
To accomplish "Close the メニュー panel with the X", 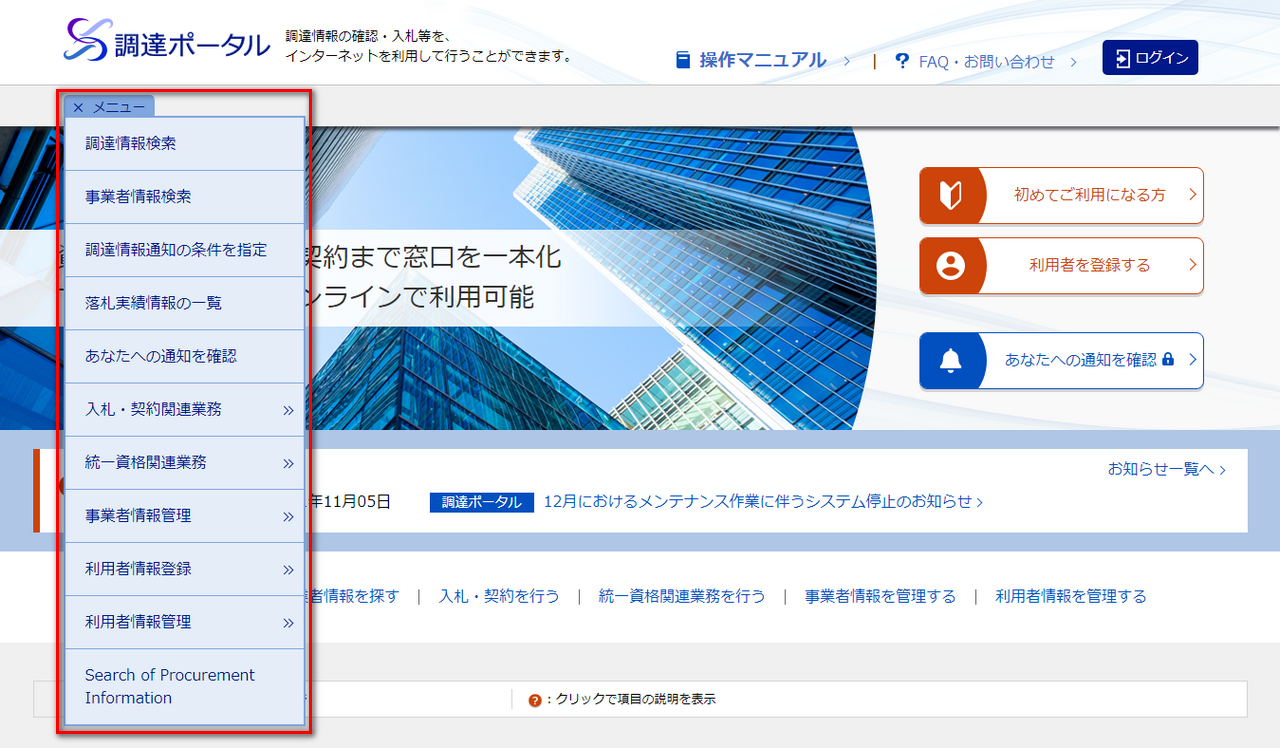I will (78, 107).
